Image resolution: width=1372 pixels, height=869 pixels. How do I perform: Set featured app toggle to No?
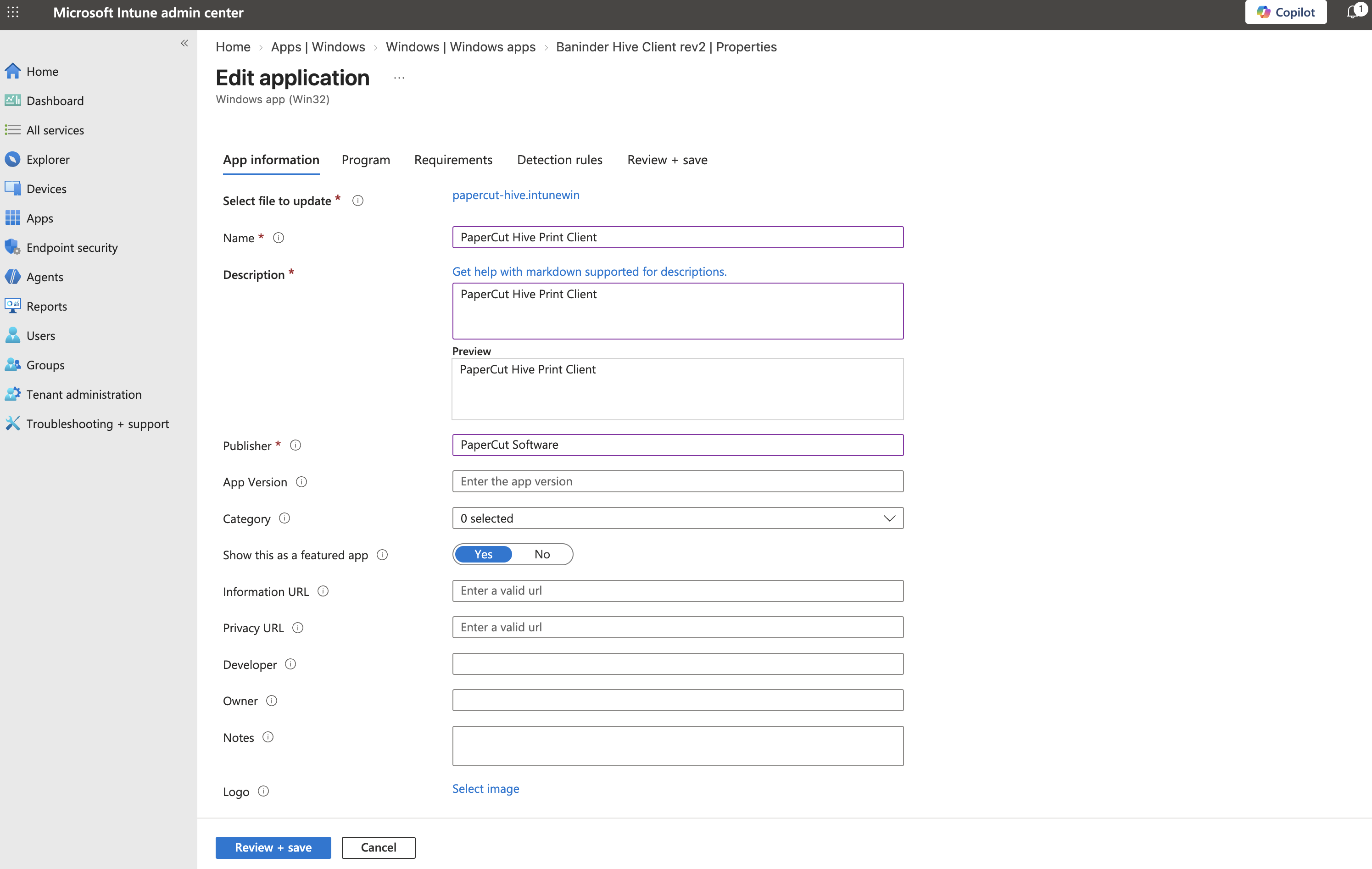click(542, 554)
